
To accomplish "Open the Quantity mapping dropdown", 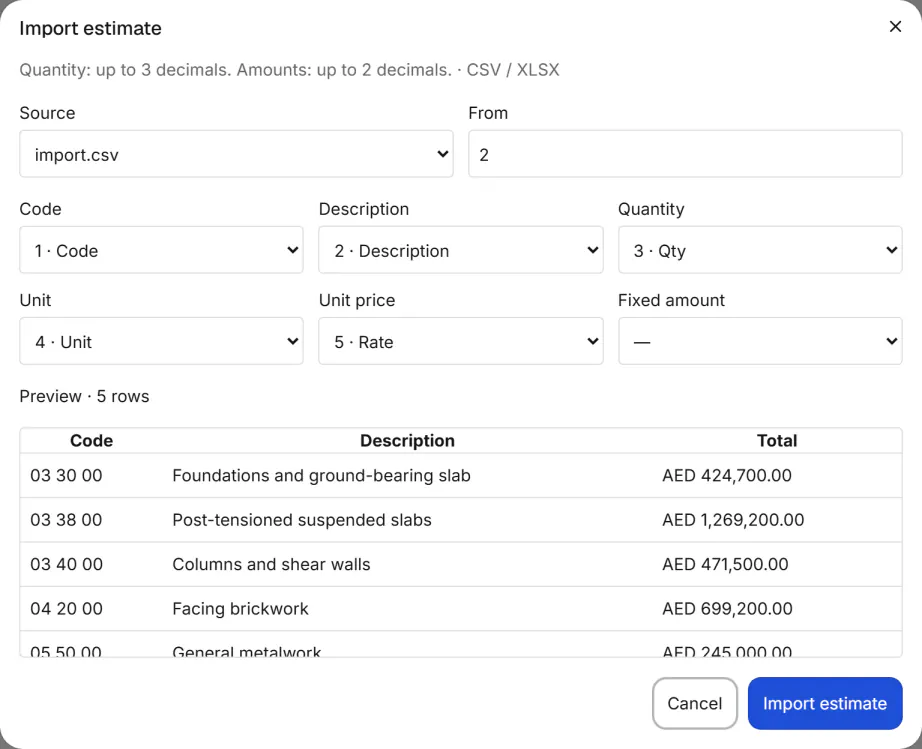I will click(x=760, y=250).
